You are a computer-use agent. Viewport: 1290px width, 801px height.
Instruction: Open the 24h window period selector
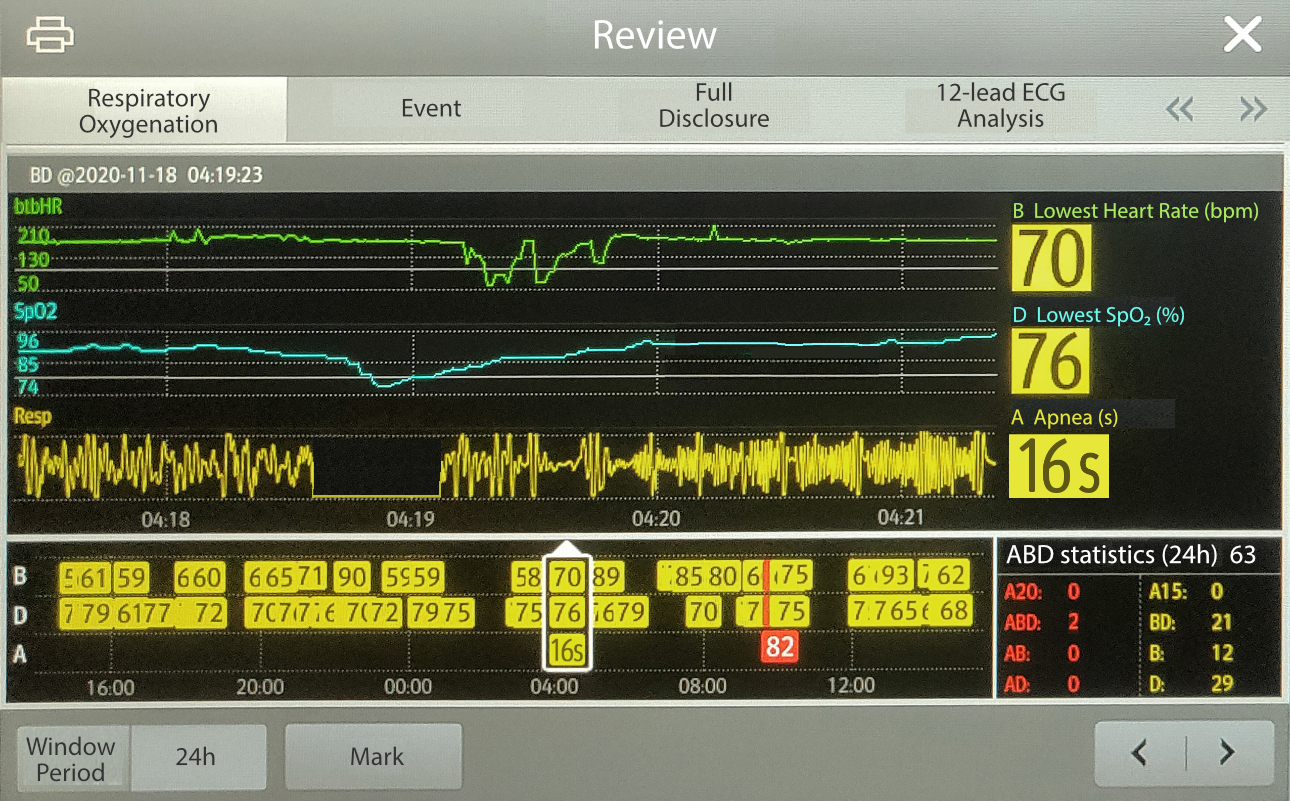pyautogui.click(x=197, y=756)
